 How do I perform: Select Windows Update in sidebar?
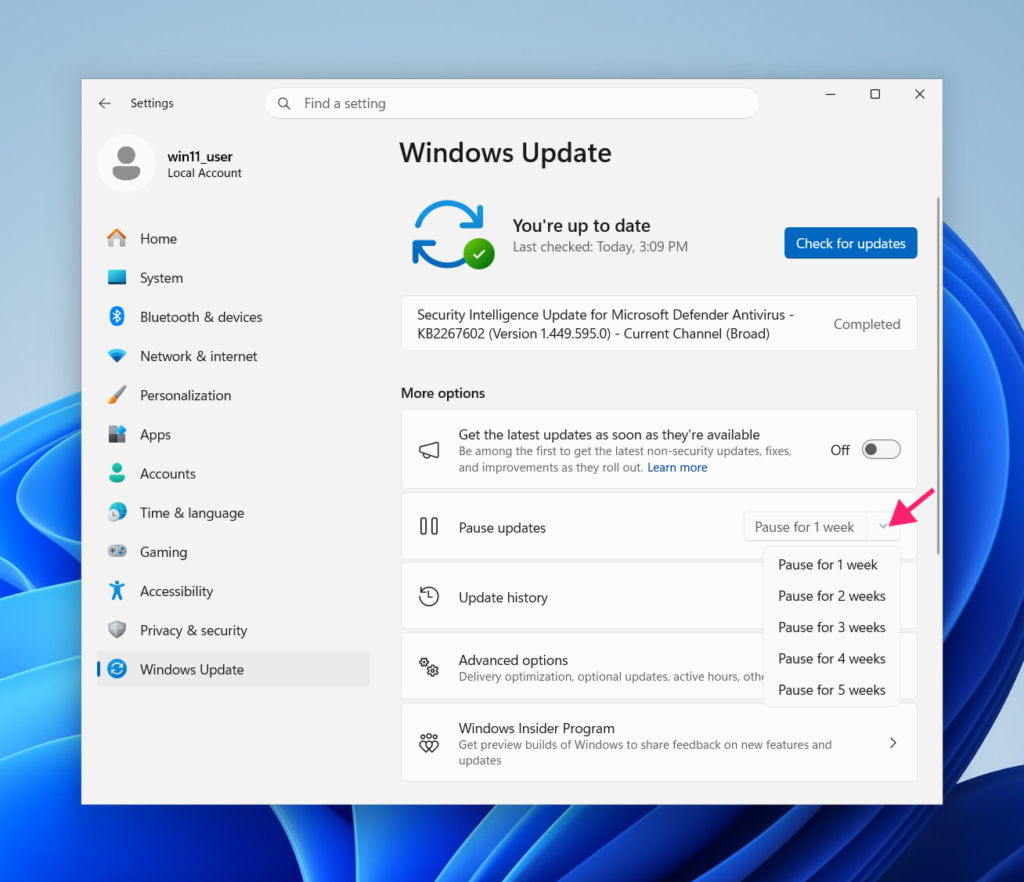[x=233, y=669]
